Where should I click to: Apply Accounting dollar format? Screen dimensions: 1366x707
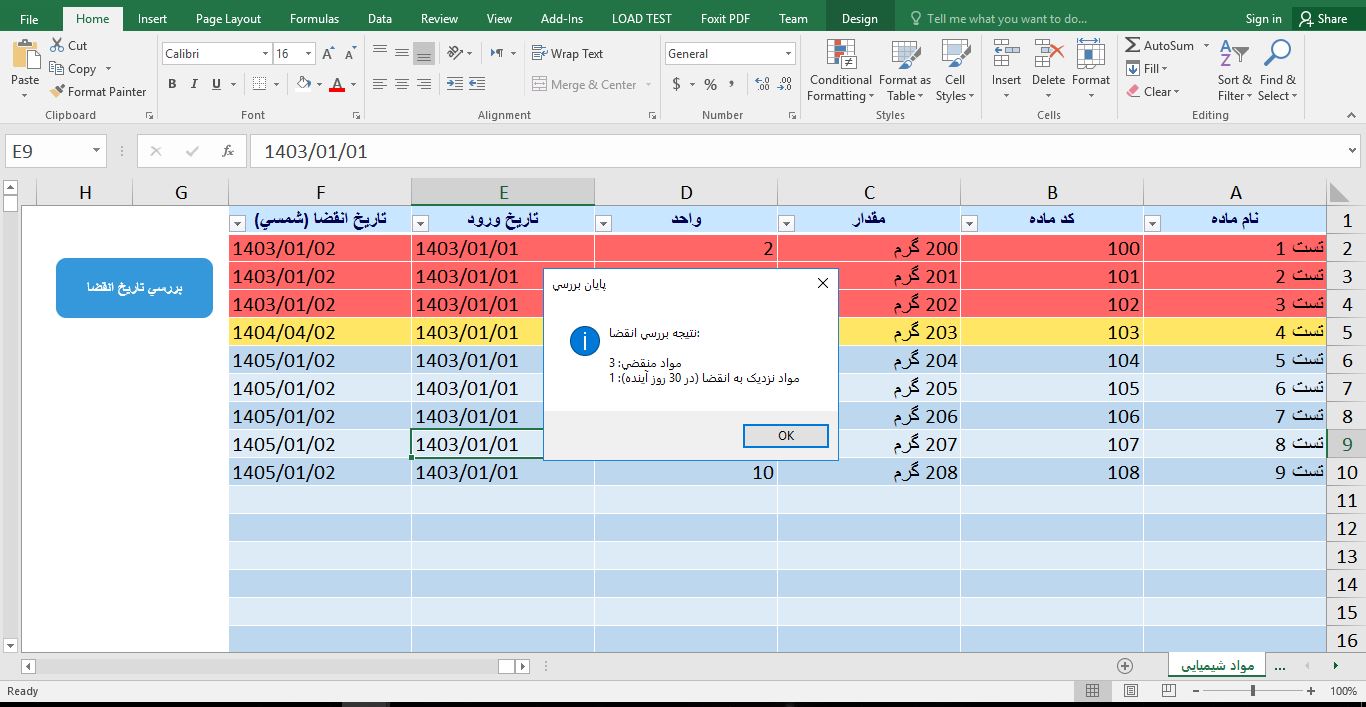[677, 84]
